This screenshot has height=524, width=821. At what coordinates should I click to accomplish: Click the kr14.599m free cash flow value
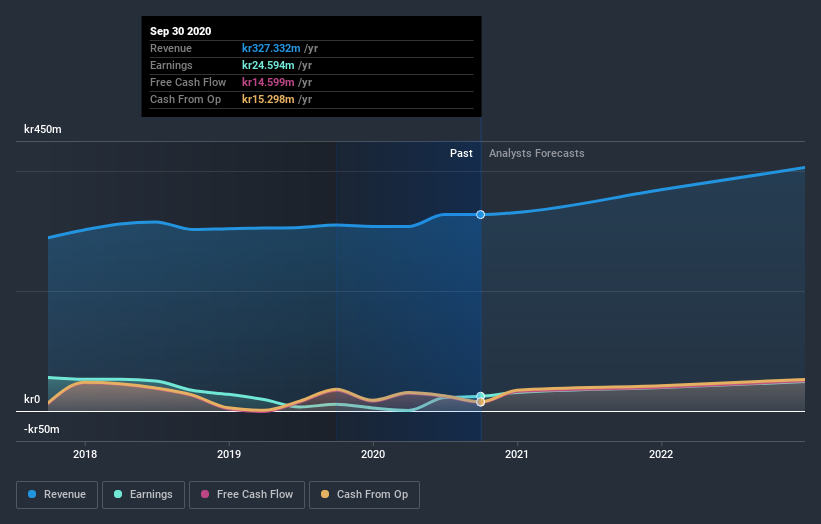pos(268,82)
